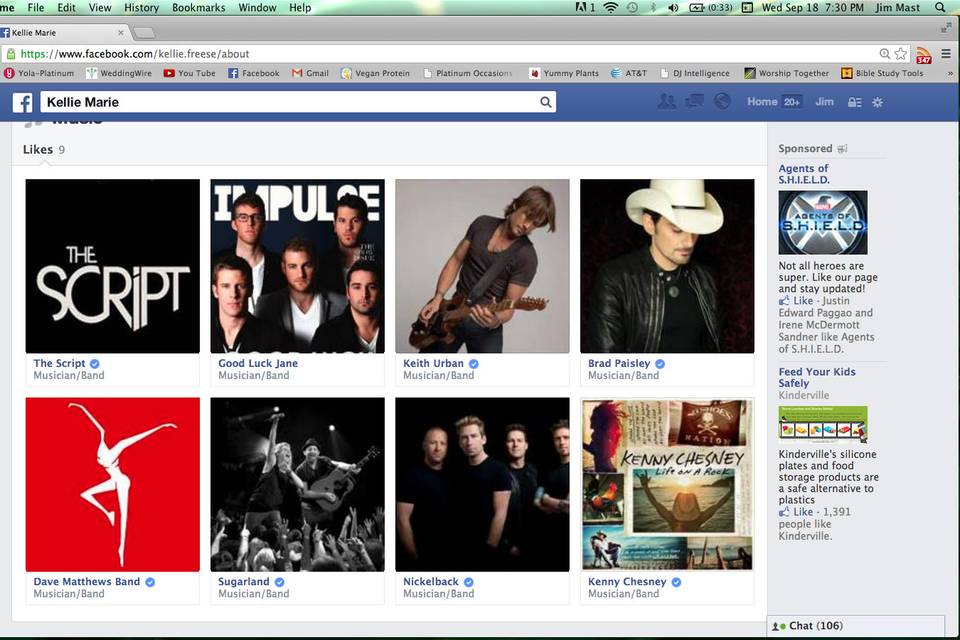Open the History menu
Image resolution: width=960 pixels, height=640 pixels.
pyautogui.click(x=141, y=7)
